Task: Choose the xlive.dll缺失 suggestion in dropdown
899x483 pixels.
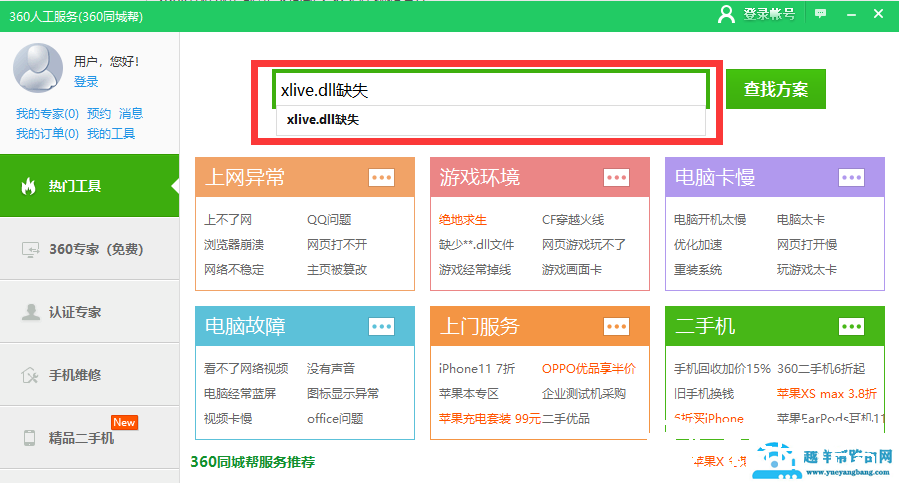Action: tap(491, 120)
